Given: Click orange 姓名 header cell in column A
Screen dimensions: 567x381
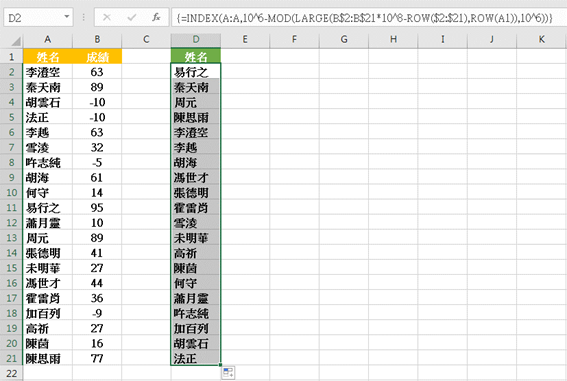Looking at the screenshot, I should click(x=48, y=57).
